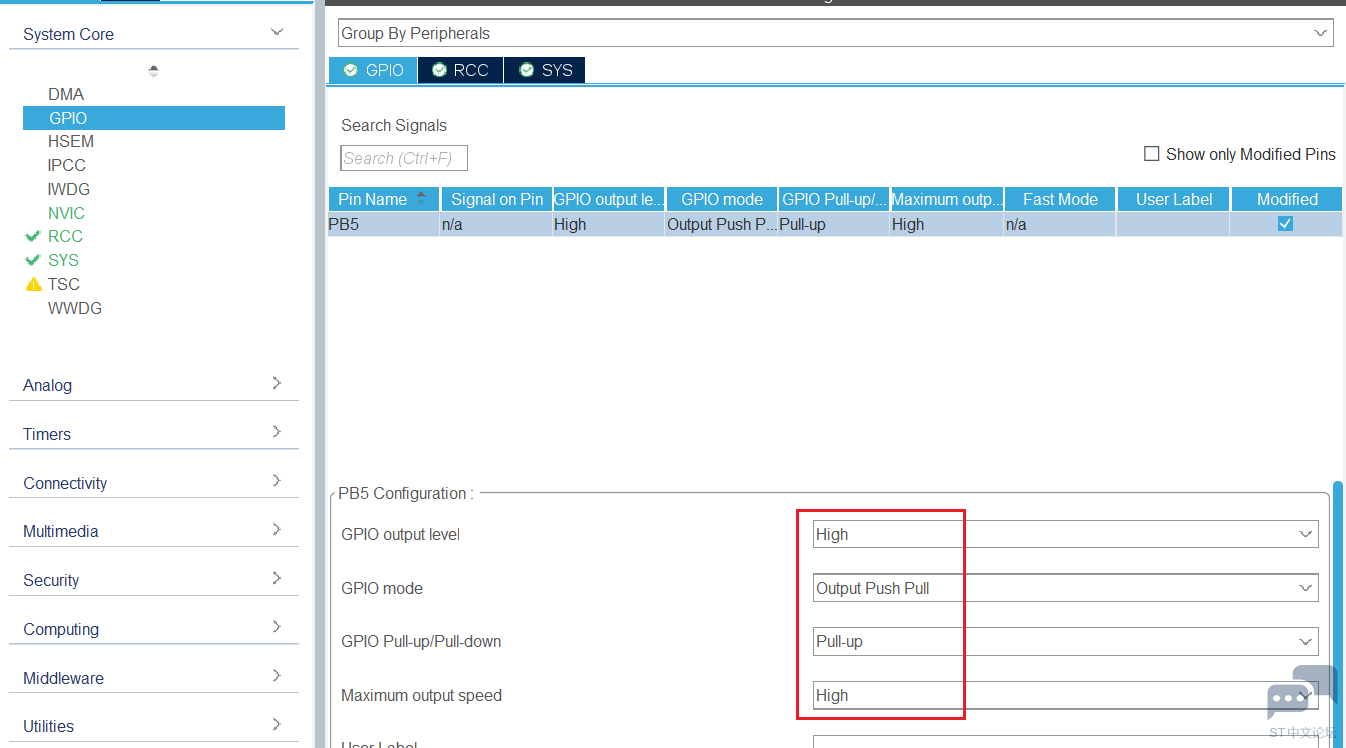The image size is (1346, 748).
Task: Click the check icon on RCC tab
Action: [x=439, y=70]
